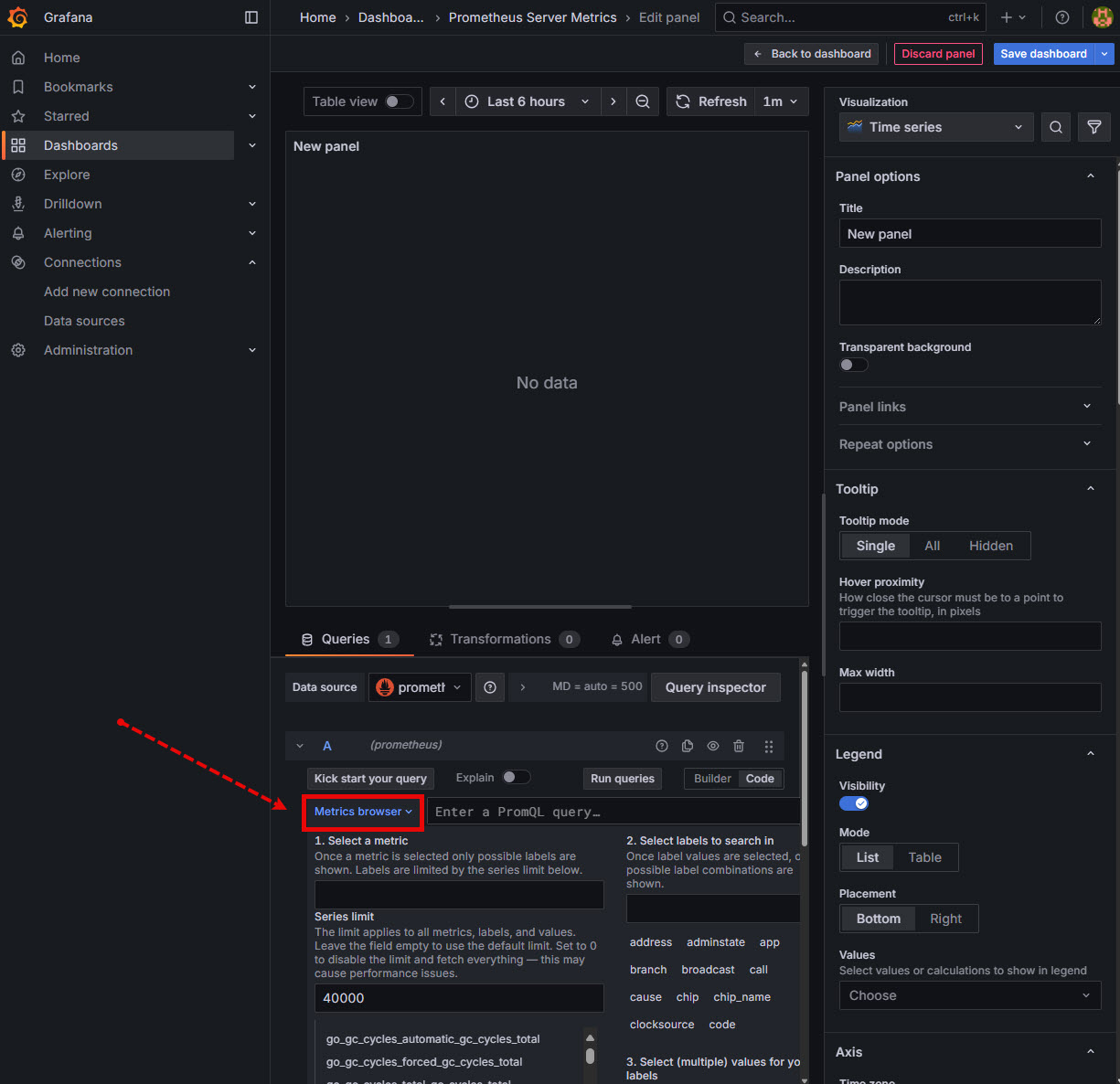Open the Query inspector

(x=716, y=687)
